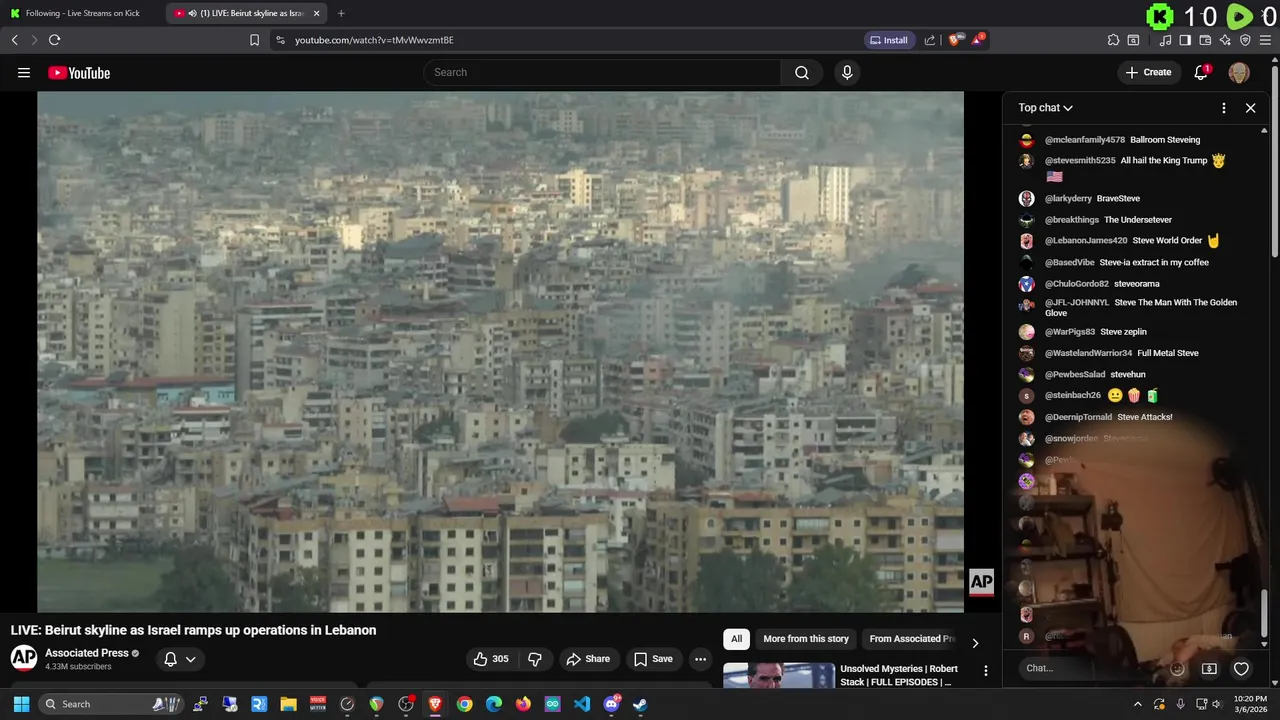Open live chat more options menu
Viewport: 1280px width, 720px height.
tap(1223, 108)
